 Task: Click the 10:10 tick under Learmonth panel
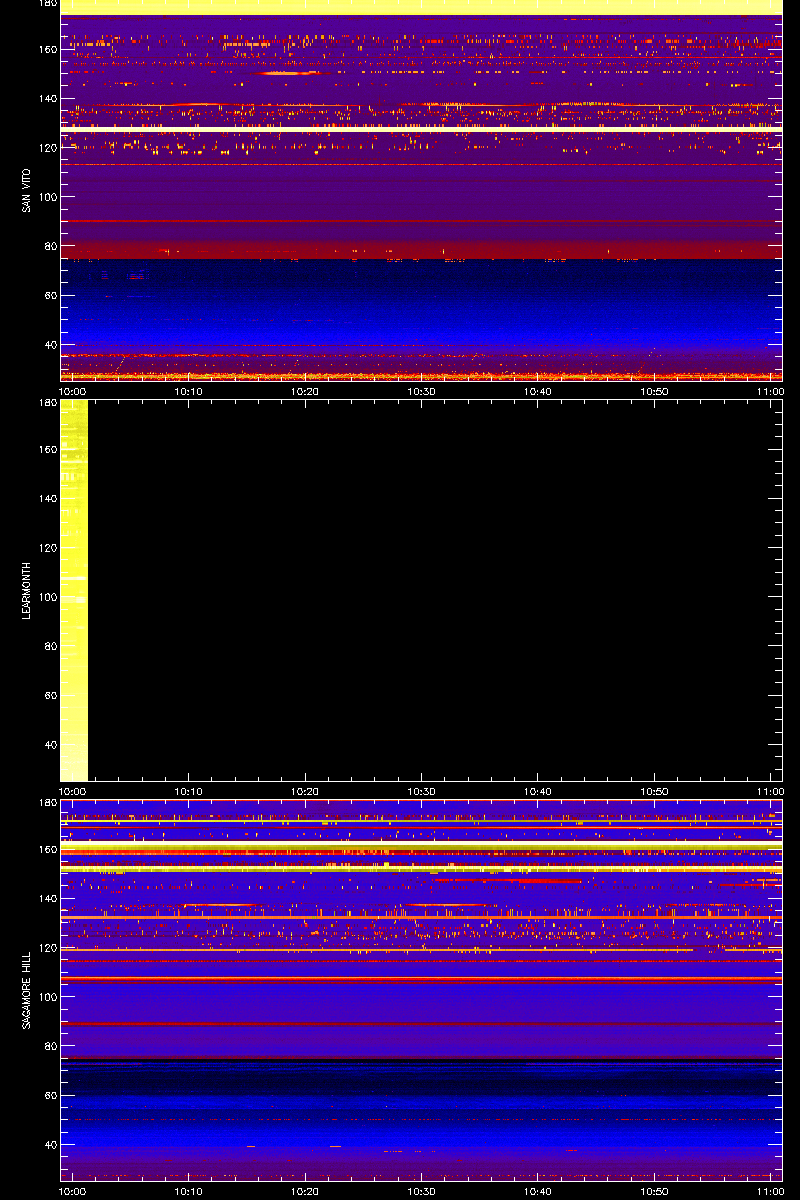(x=189, y=791)
